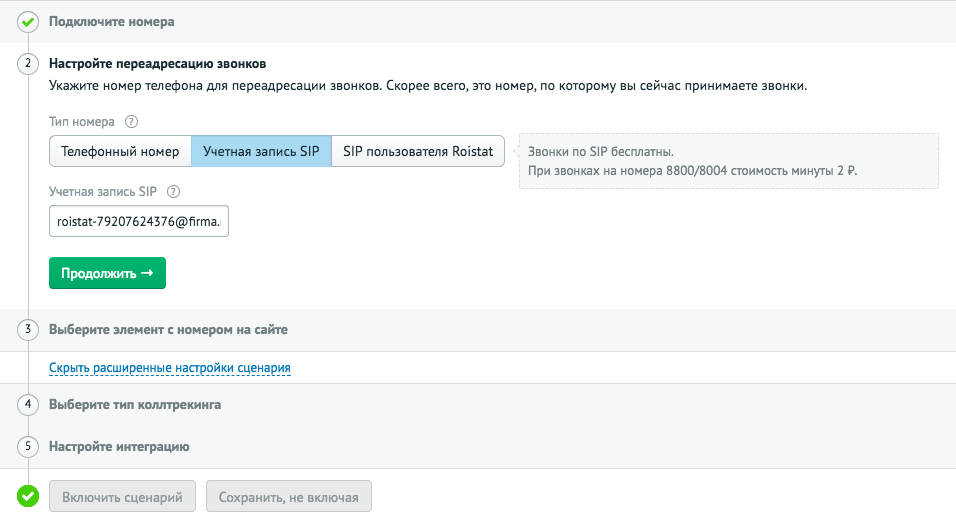
Task: Open help icon next to Тип номера
Action: coord(131,121)
